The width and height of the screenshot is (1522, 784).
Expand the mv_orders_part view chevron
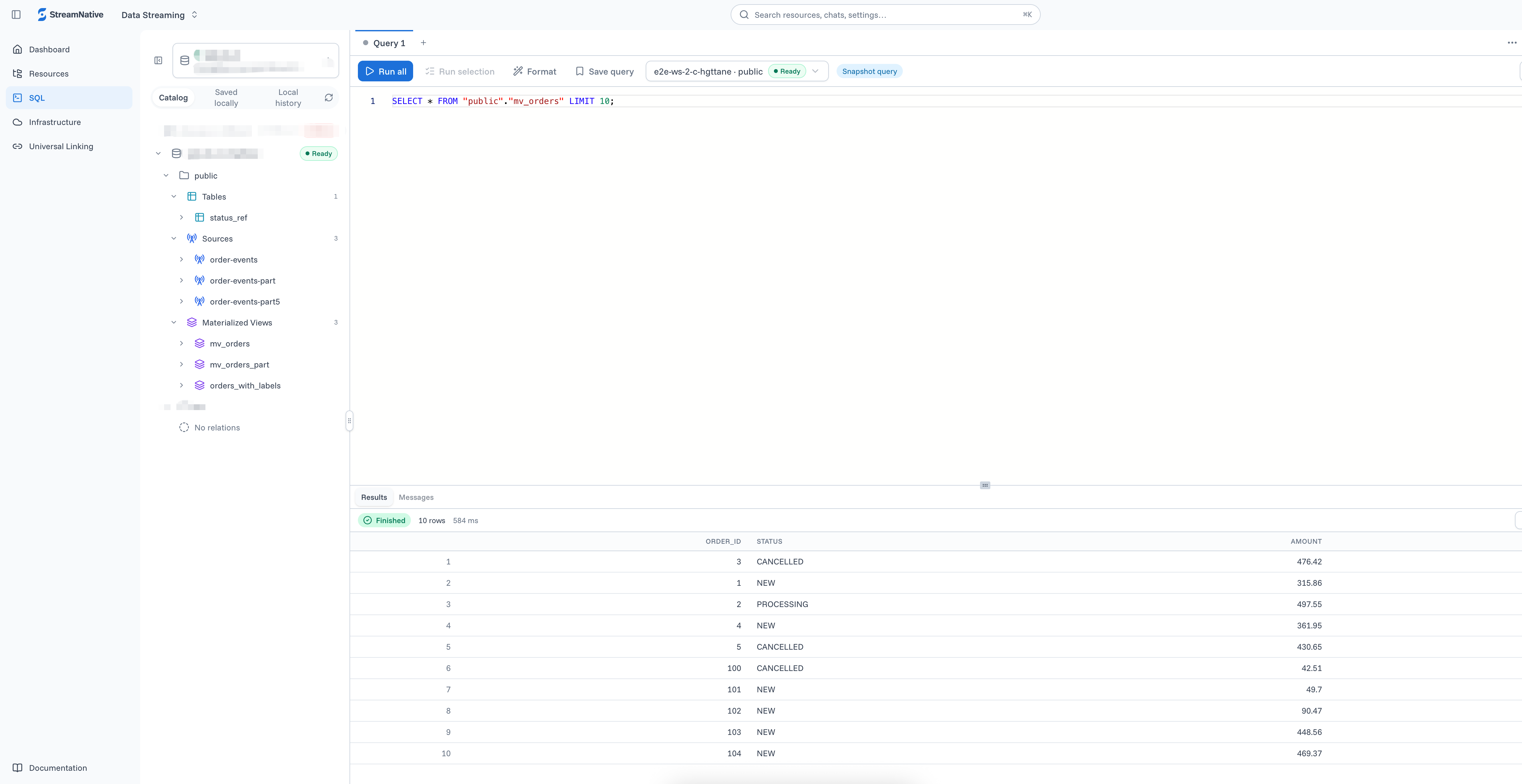pyautogui.click(x=182, y=365)
